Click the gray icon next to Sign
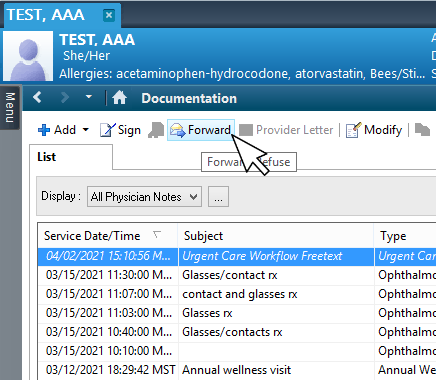The height and width of the screenshot is (380, 436). 156,130
